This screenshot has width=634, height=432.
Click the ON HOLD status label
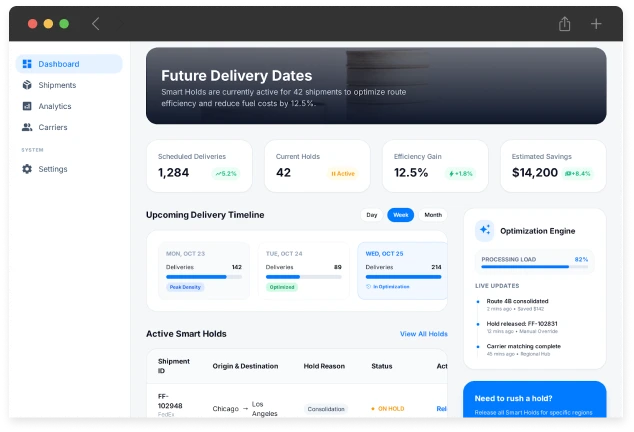pos(388,409)
